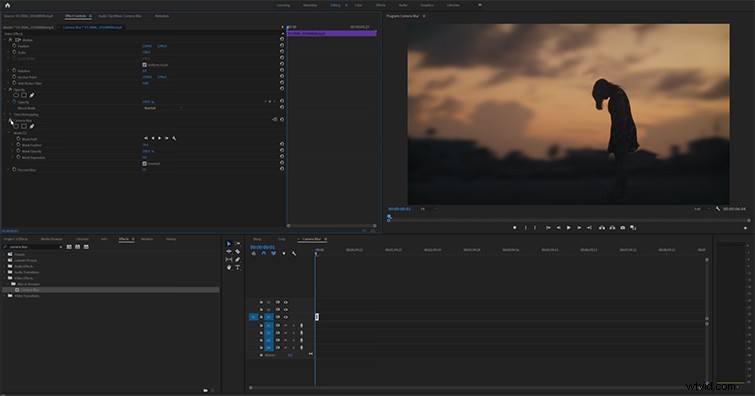Reset the Camera Blur effect
This screenshot has width=755, height=396.
[x=282, y=119]
